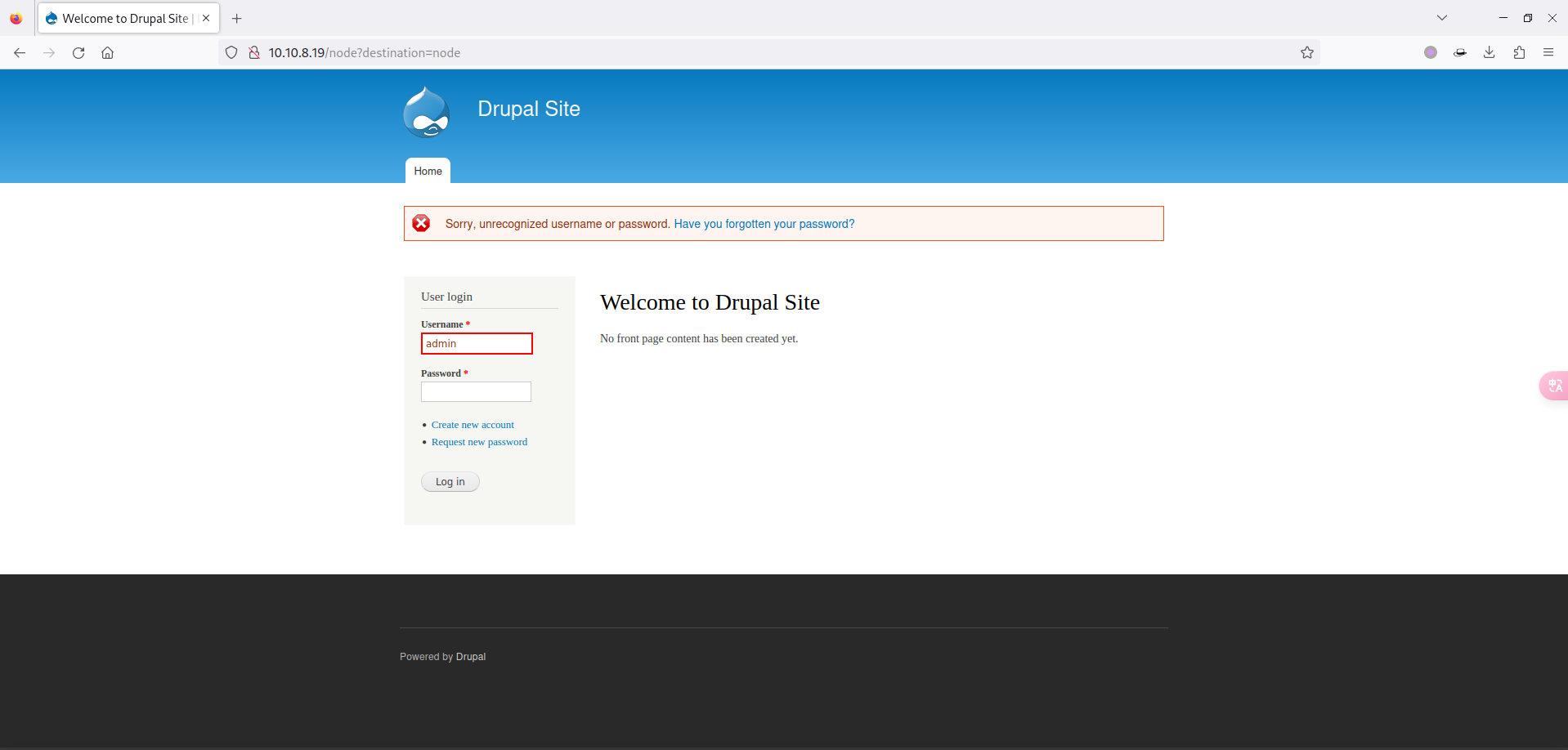Close the Welcome to Drupal Site tab
The height and width of the screenshot is (750, 1568).
coord(206,18)
